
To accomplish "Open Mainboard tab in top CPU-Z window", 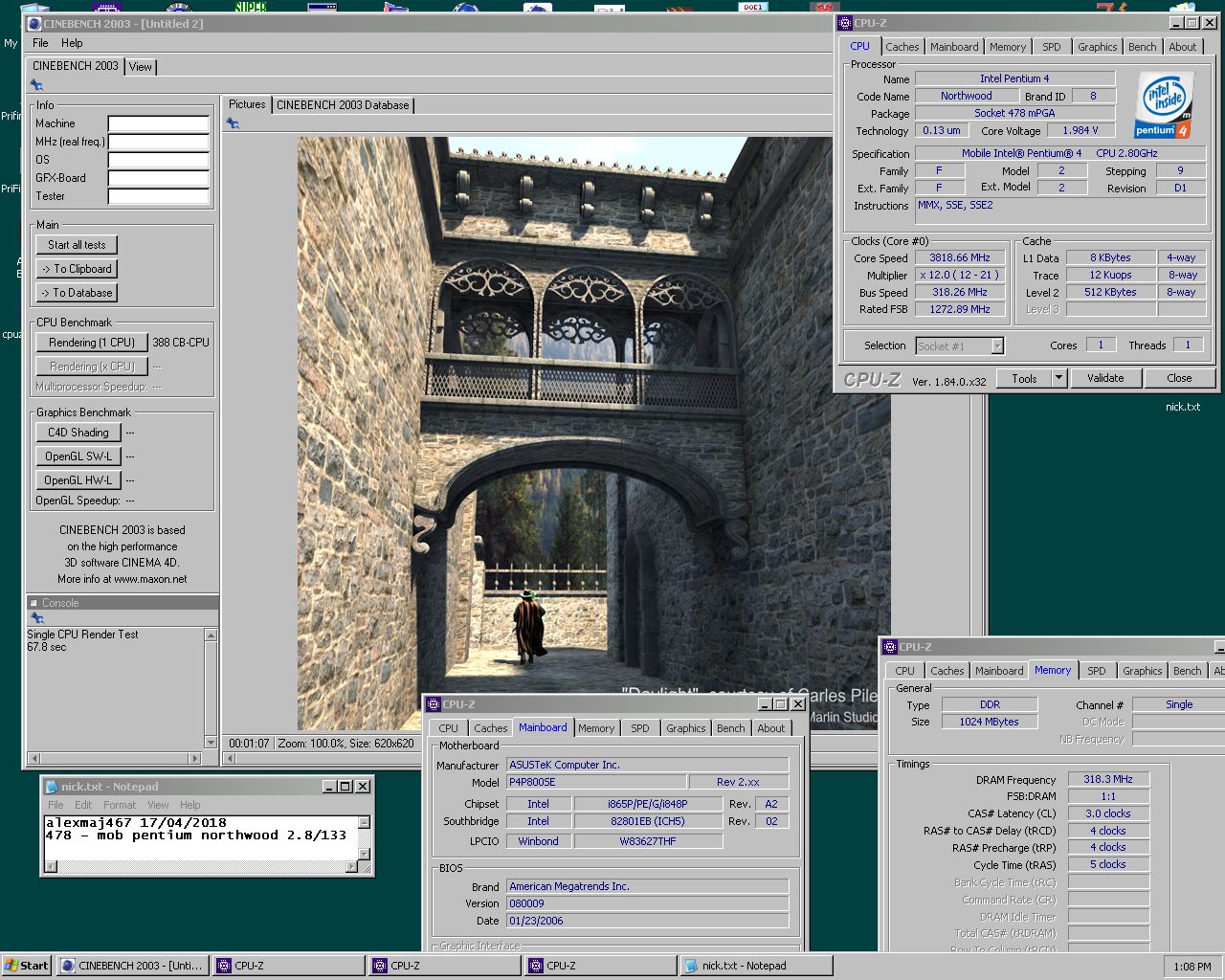I will 954,47.
